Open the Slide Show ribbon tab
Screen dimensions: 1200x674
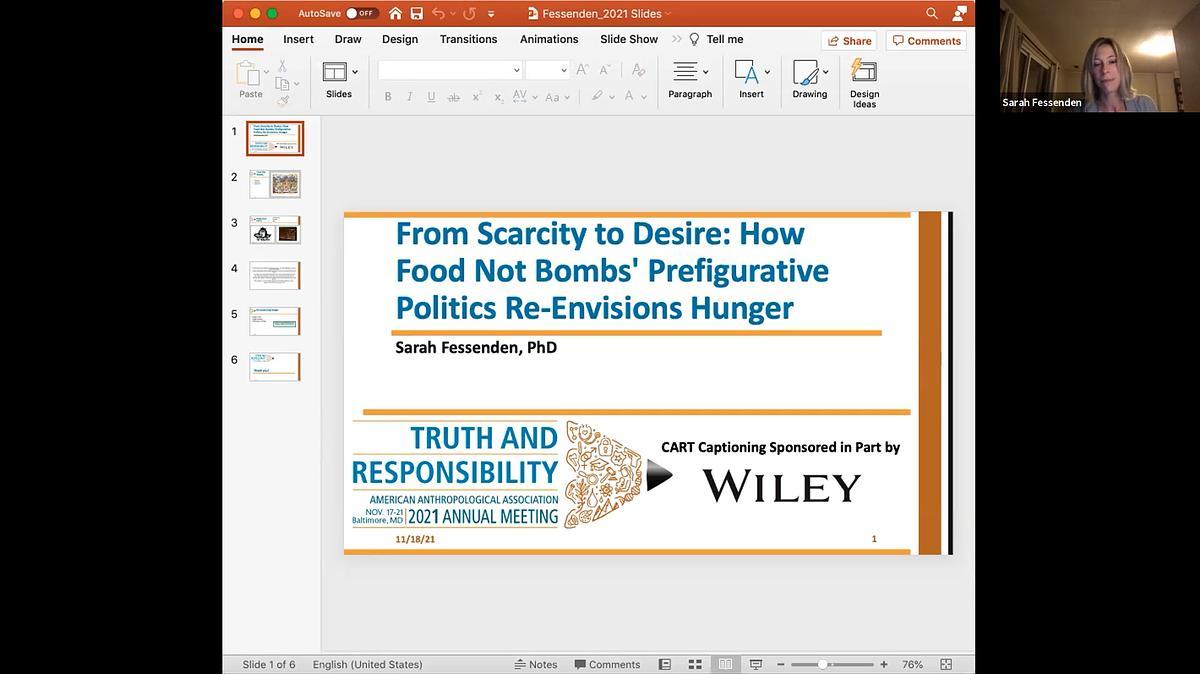point(629,40)
